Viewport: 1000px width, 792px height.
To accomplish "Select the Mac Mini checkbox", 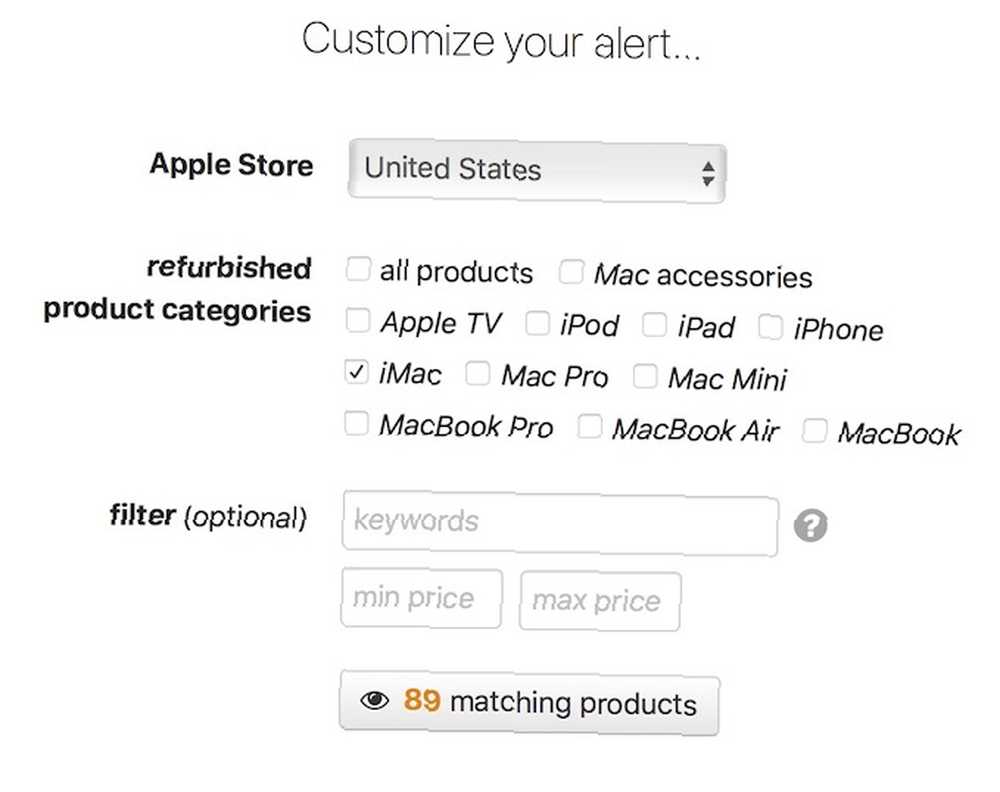I will click(x=645, y=376).
